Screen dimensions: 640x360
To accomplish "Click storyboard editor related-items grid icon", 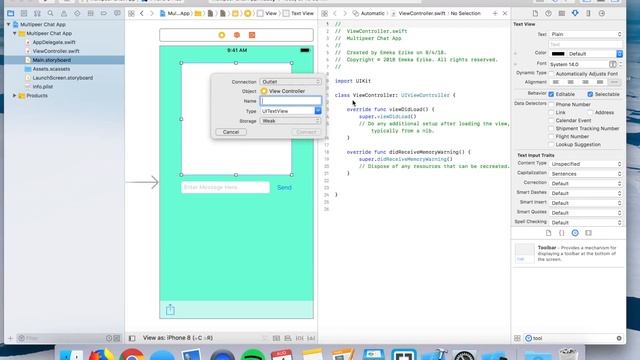I will [131, 13].
